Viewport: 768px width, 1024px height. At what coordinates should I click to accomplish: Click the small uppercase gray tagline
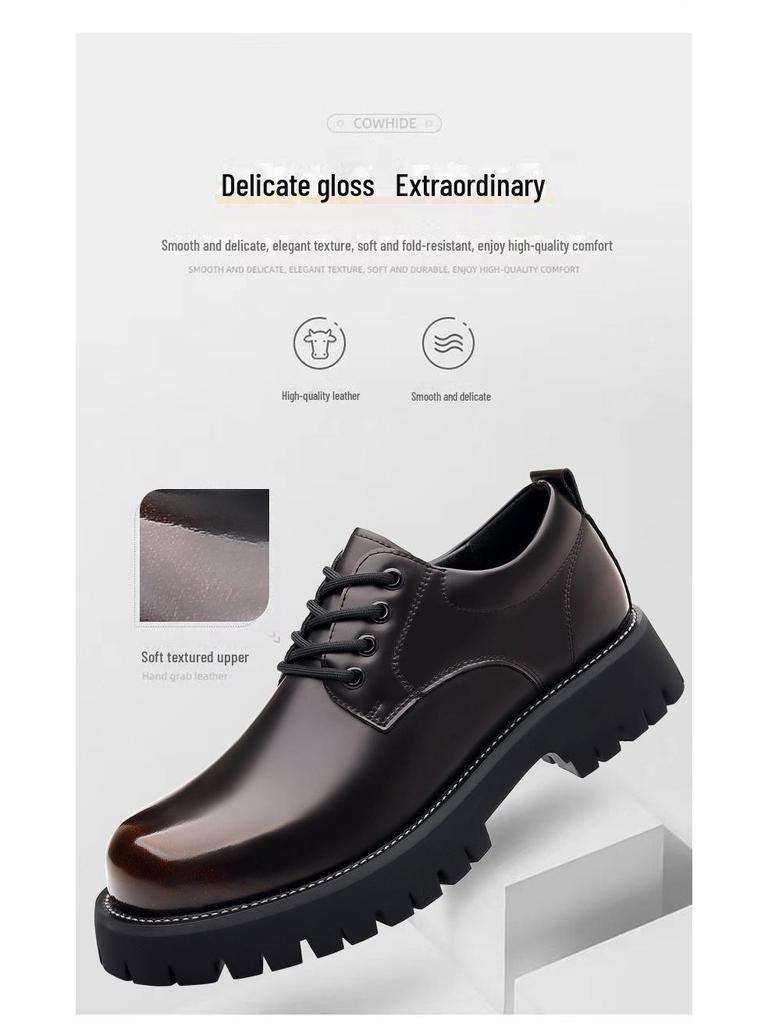click(384, 269)
